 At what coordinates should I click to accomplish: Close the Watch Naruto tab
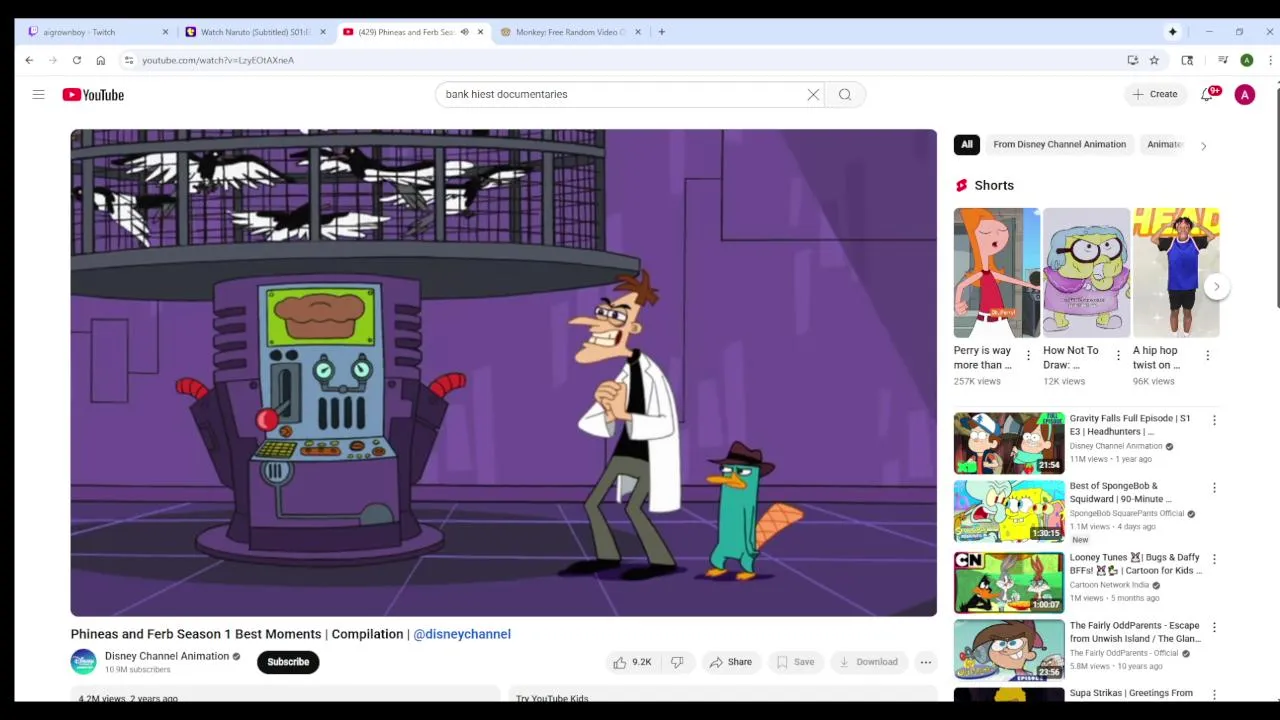pyautogui.click(x=322, y=32)
